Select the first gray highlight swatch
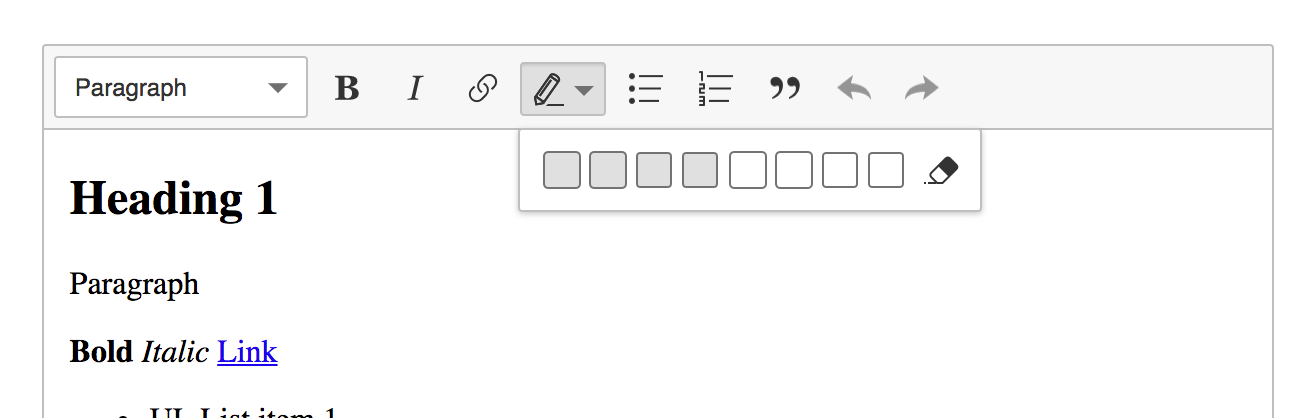Image resolution: width=1312 pixels, height=418 pixels. coord(562,170)
